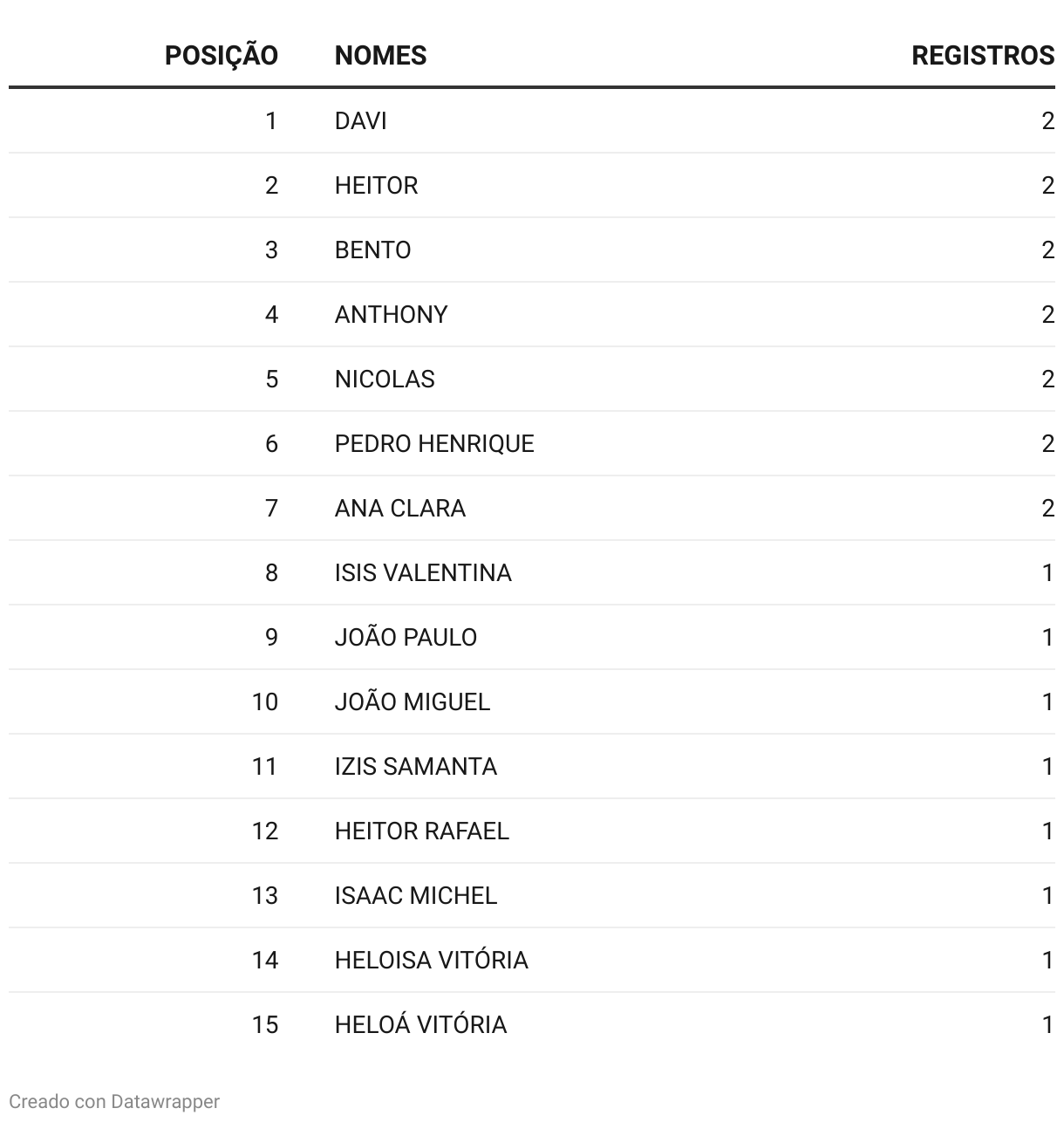Click the IZIS SAMANTA name cell

click(416, 766)
